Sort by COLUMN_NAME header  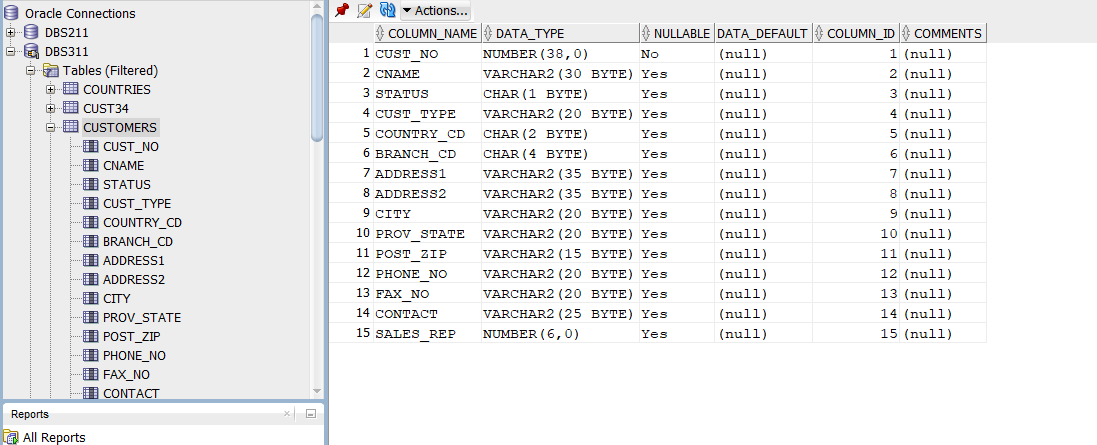click(428, 33)
